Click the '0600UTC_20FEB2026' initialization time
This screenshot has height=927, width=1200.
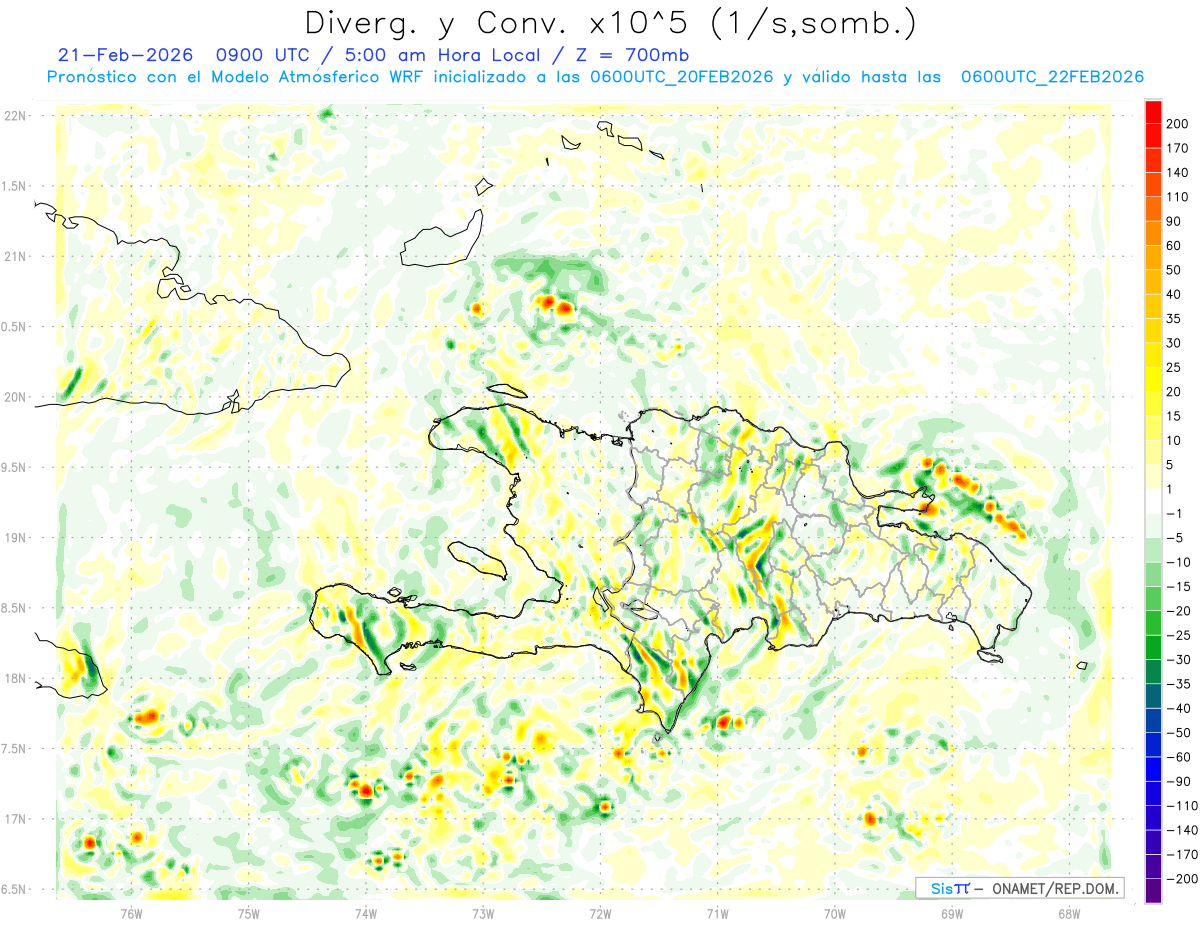(680, 77)
